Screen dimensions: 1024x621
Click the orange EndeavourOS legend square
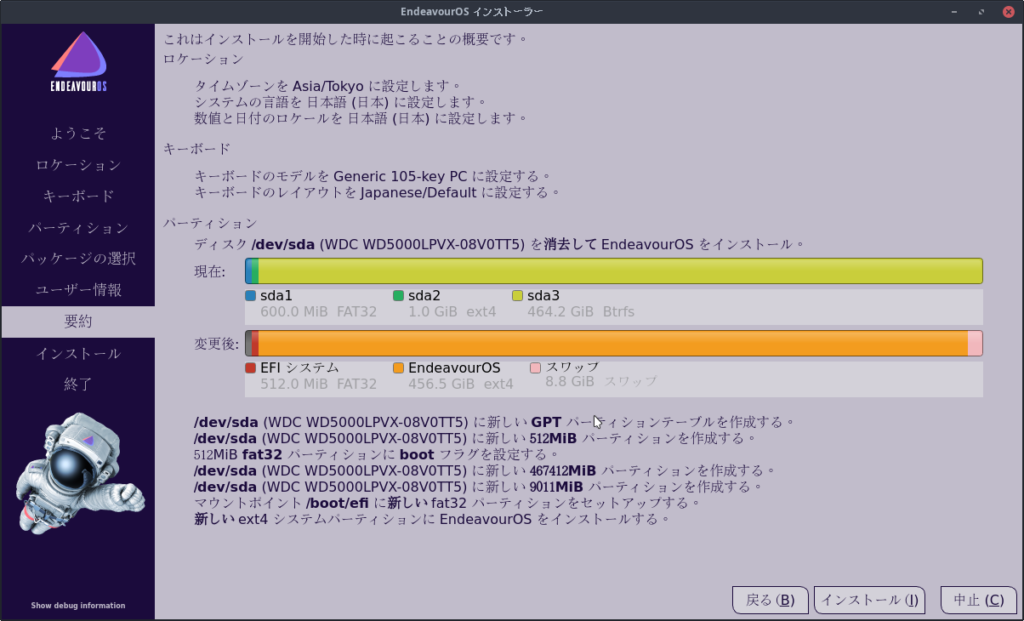point(398,368)
